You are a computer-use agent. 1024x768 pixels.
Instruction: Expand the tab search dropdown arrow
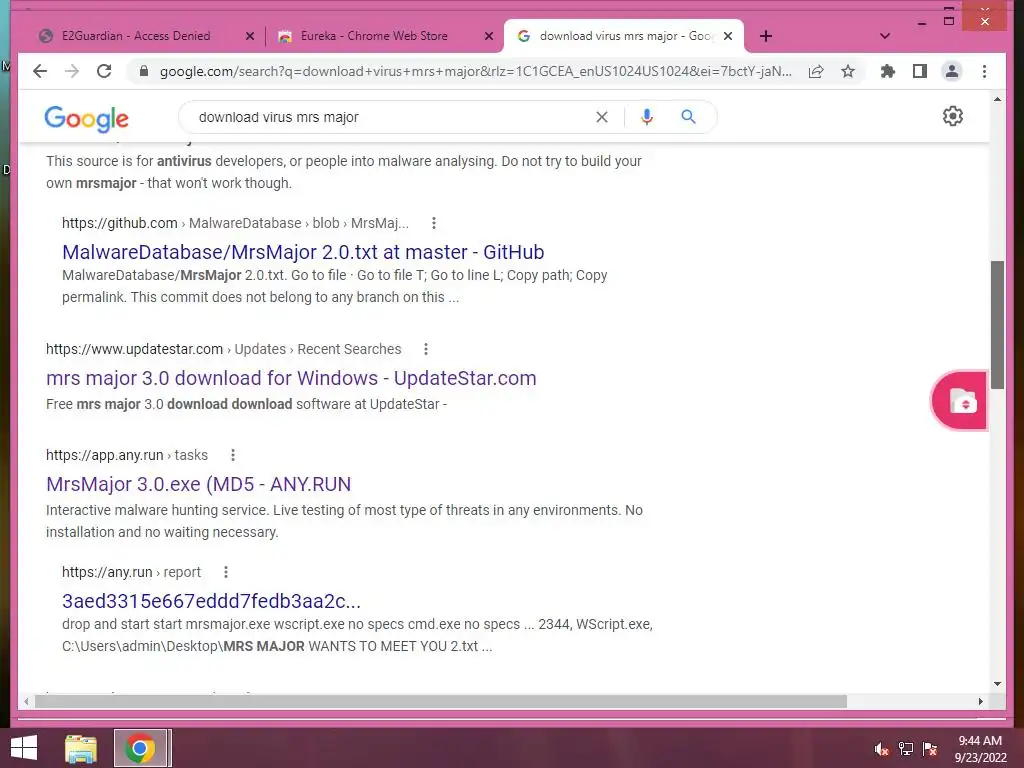884,36
